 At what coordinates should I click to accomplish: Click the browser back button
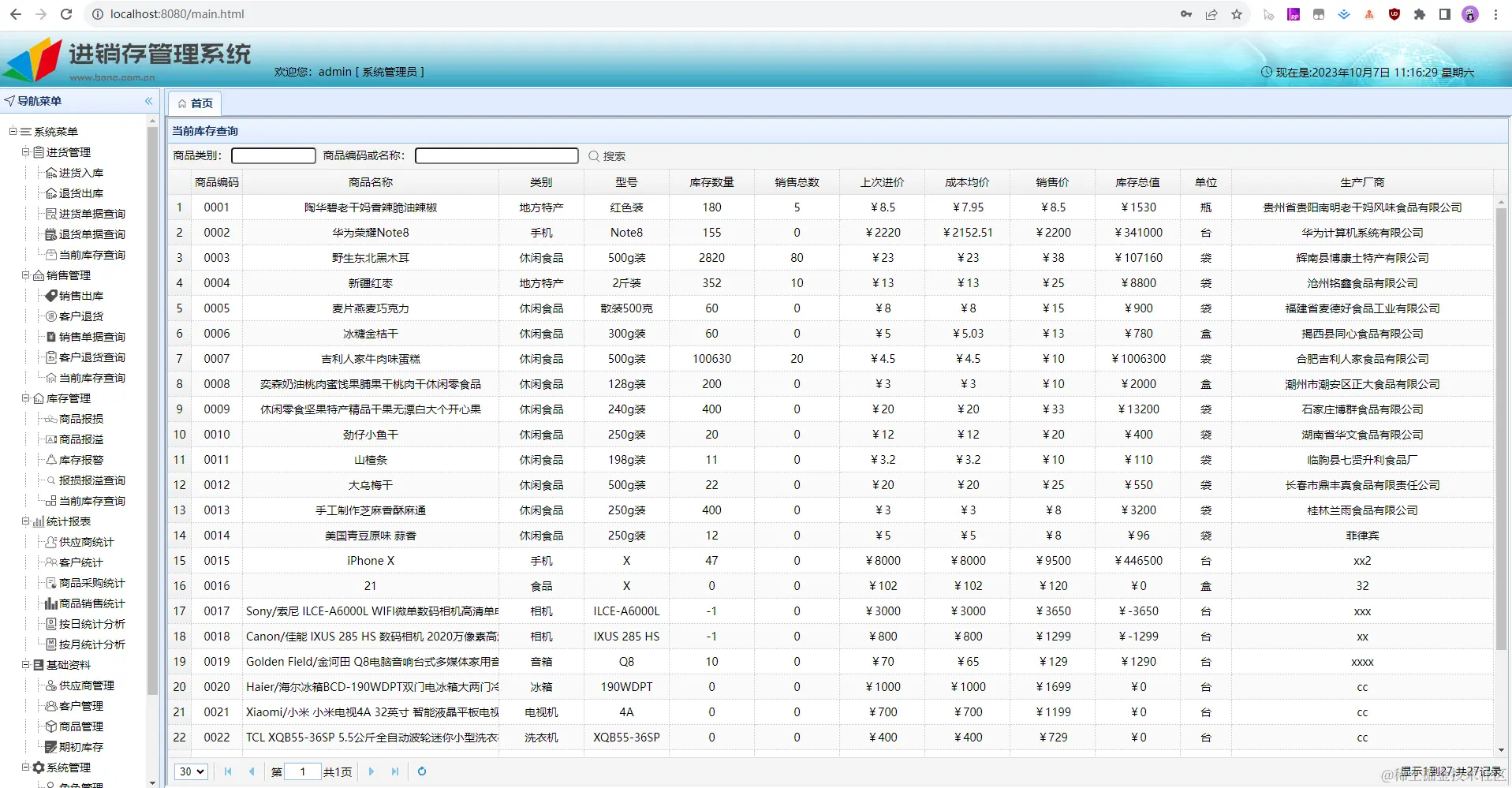(16, 14)
